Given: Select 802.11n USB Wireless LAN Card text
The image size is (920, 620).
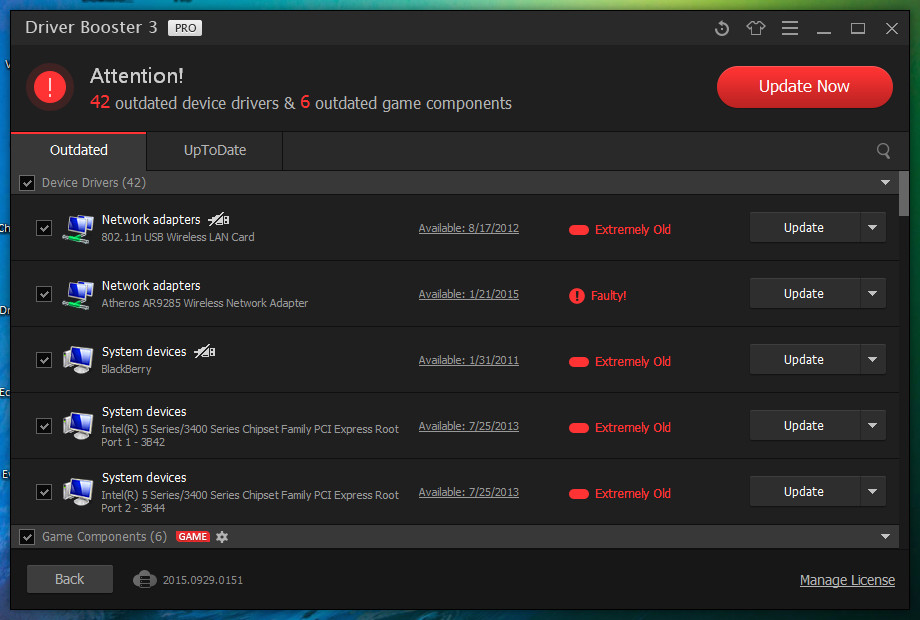Looking at the screenshot, I should (178, 237).
